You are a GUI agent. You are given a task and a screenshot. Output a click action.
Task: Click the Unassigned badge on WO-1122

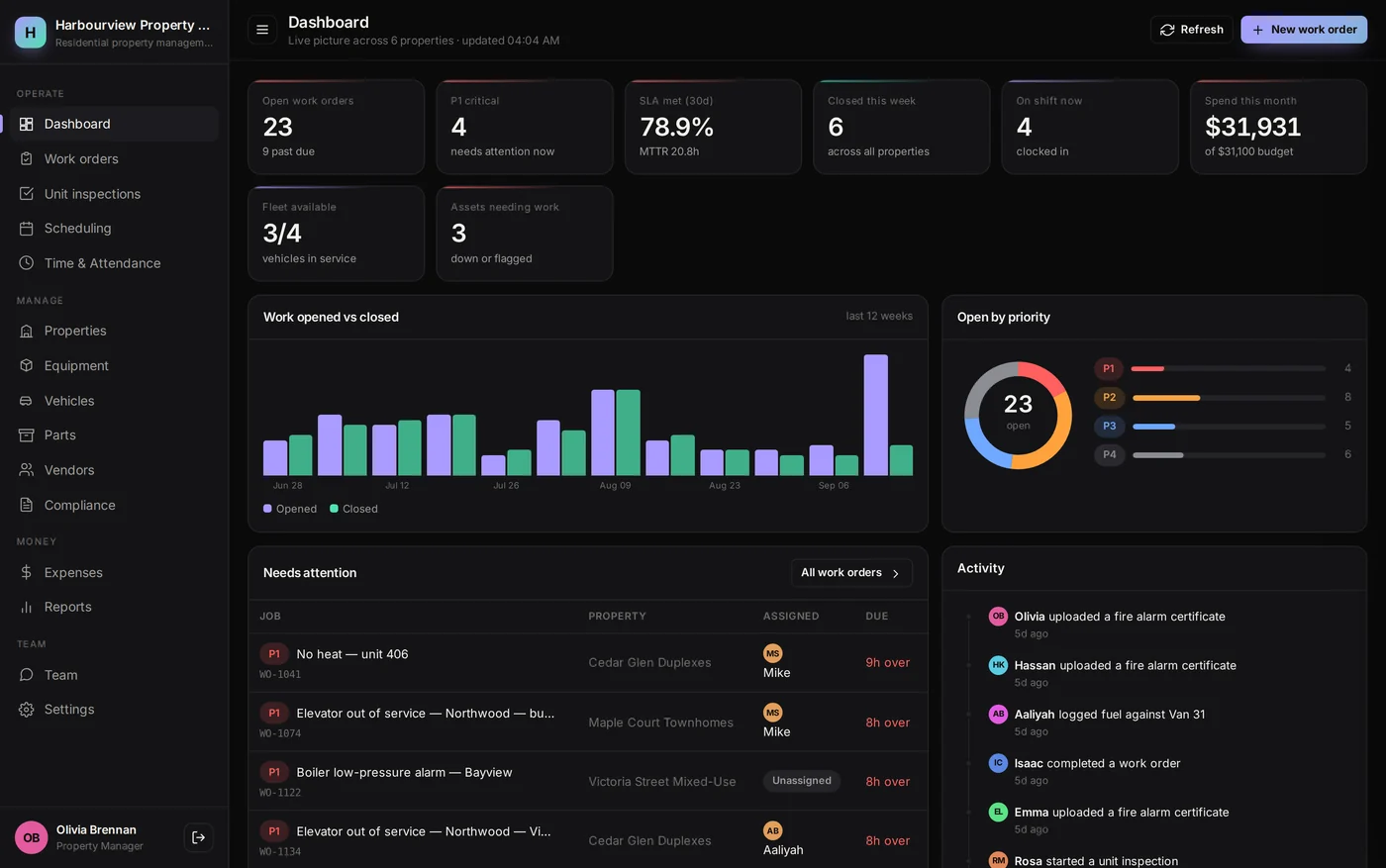pyautogui.click(x=802, y=781)
